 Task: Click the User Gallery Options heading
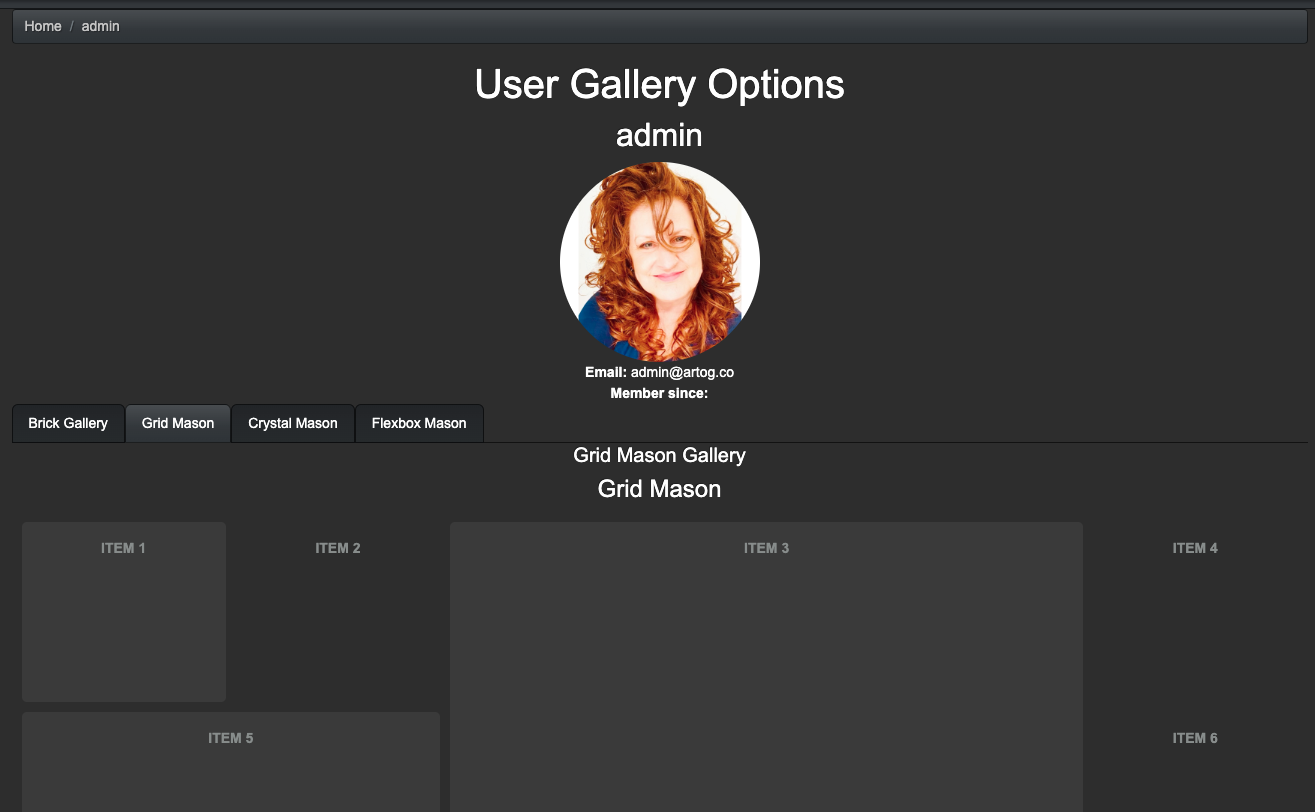tap(659, 84)
